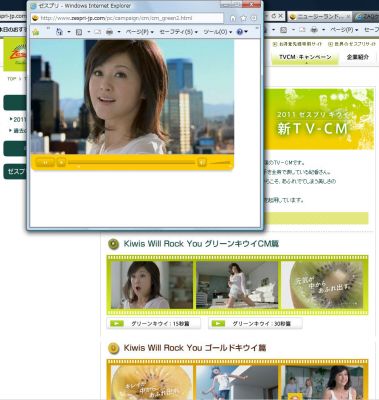
Task: Switch to the ニュージーランド browser tab
Action: (x=319, y=16)
